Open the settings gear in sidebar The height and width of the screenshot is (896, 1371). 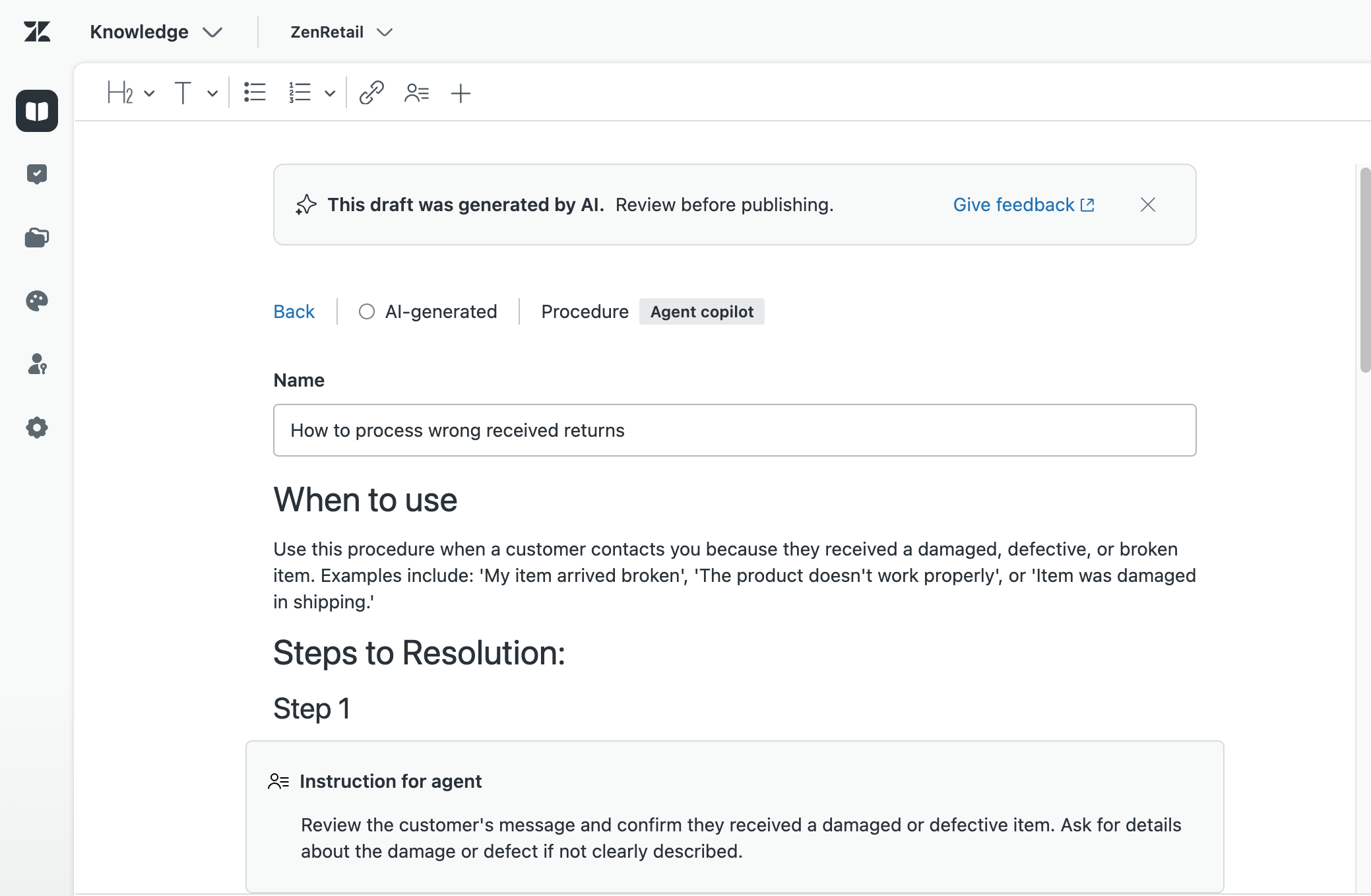click(x=37, y=428)
